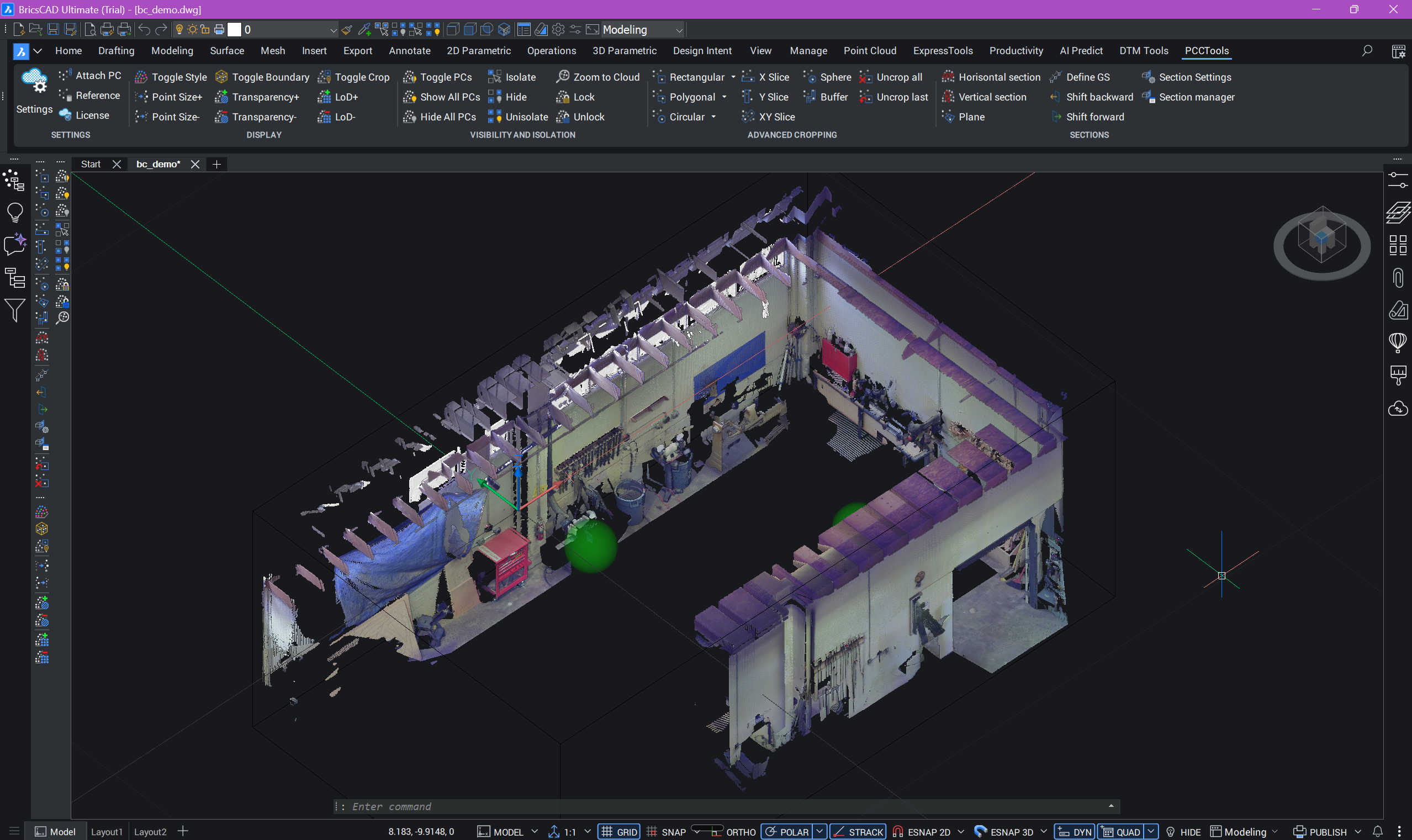Screen dimensions: 1412x840
Task: Click the hot air balloon panel icon
Action: 1397,343
